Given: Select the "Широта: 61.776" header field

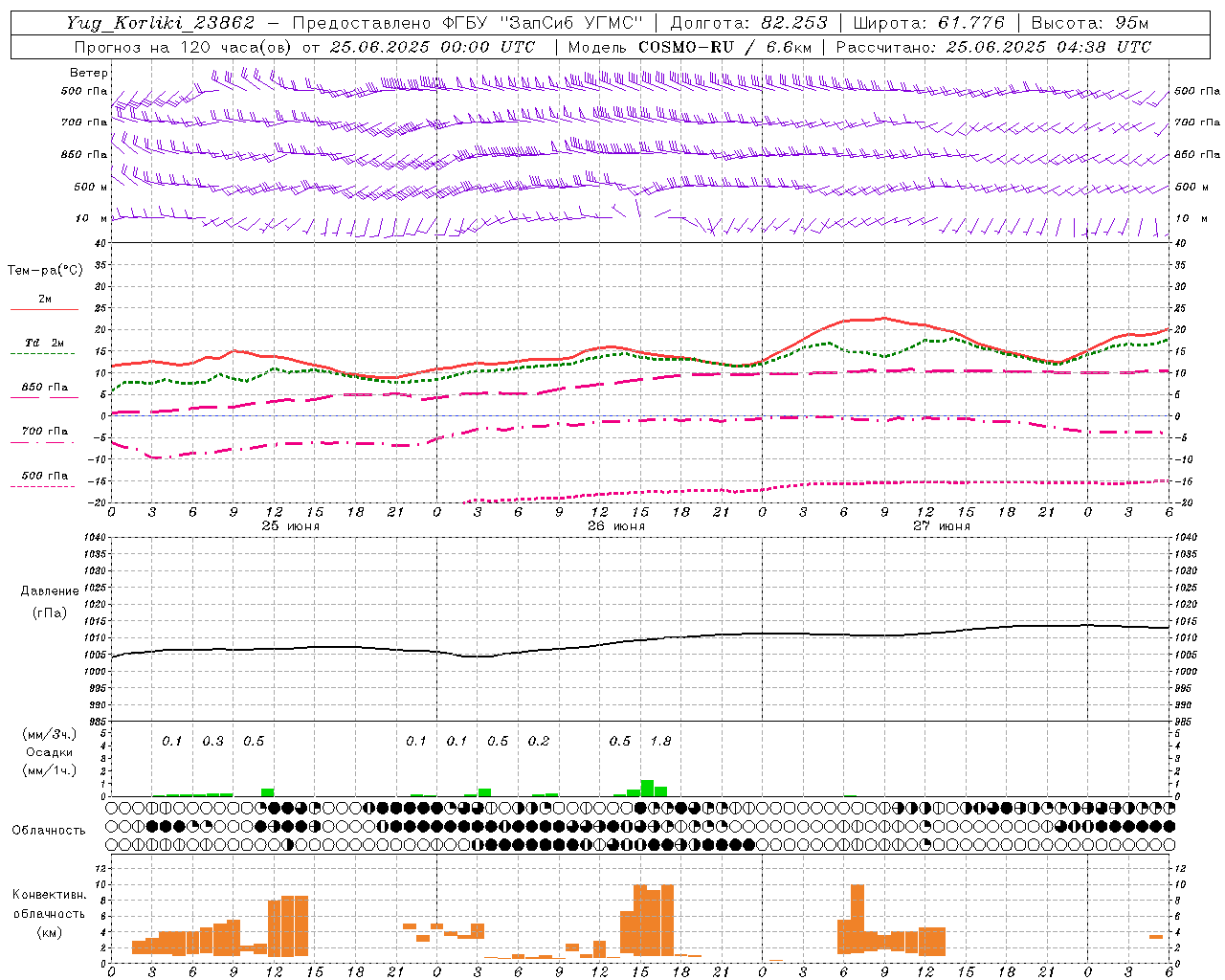Looking at the screenshot, I should tap(928, 23).
